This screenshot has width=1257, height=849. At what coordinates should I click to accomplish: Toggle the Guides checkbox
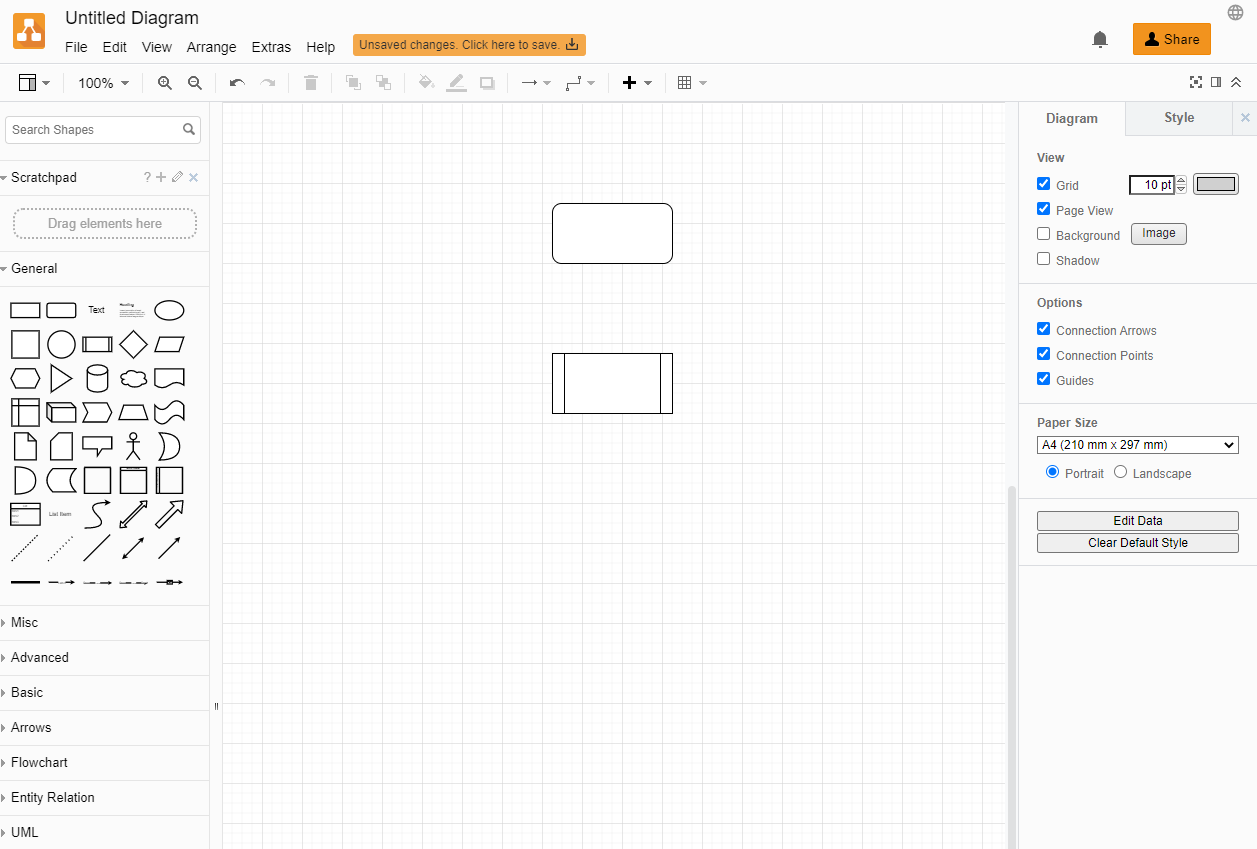[x=1044, y=379]
